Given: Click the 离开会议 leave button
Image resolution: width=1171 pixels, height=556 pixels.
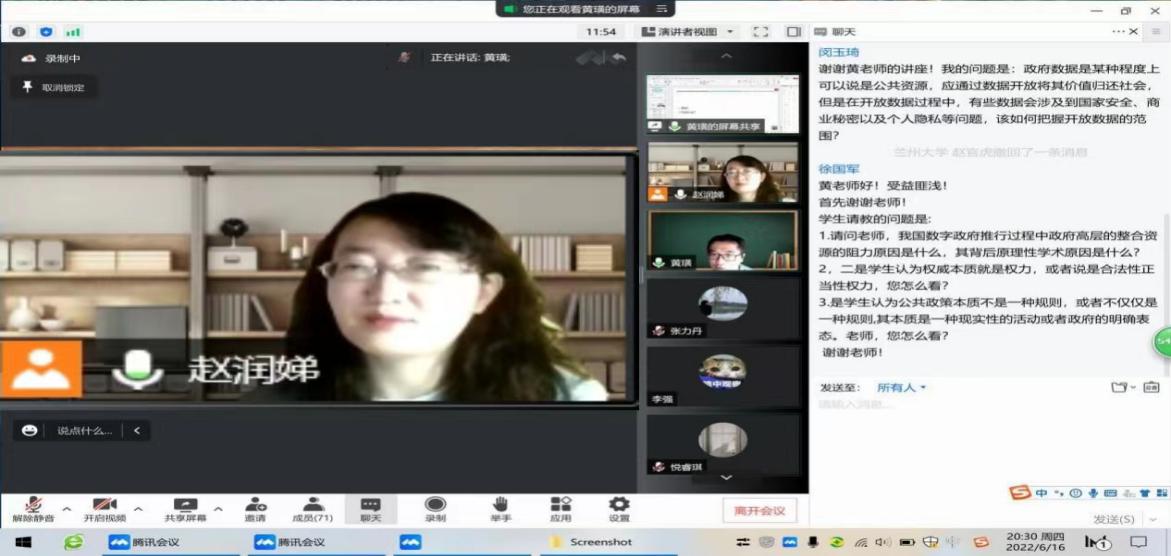Looking at the screenshot, I should (759, 510).
